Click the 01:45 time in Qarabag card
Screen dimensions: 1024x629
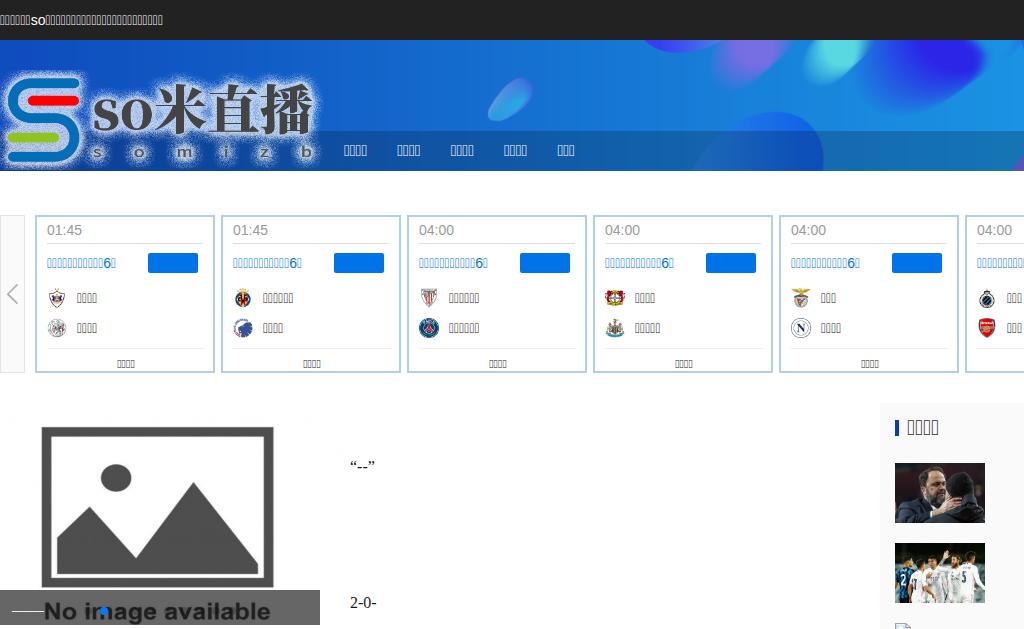[64, 231]
